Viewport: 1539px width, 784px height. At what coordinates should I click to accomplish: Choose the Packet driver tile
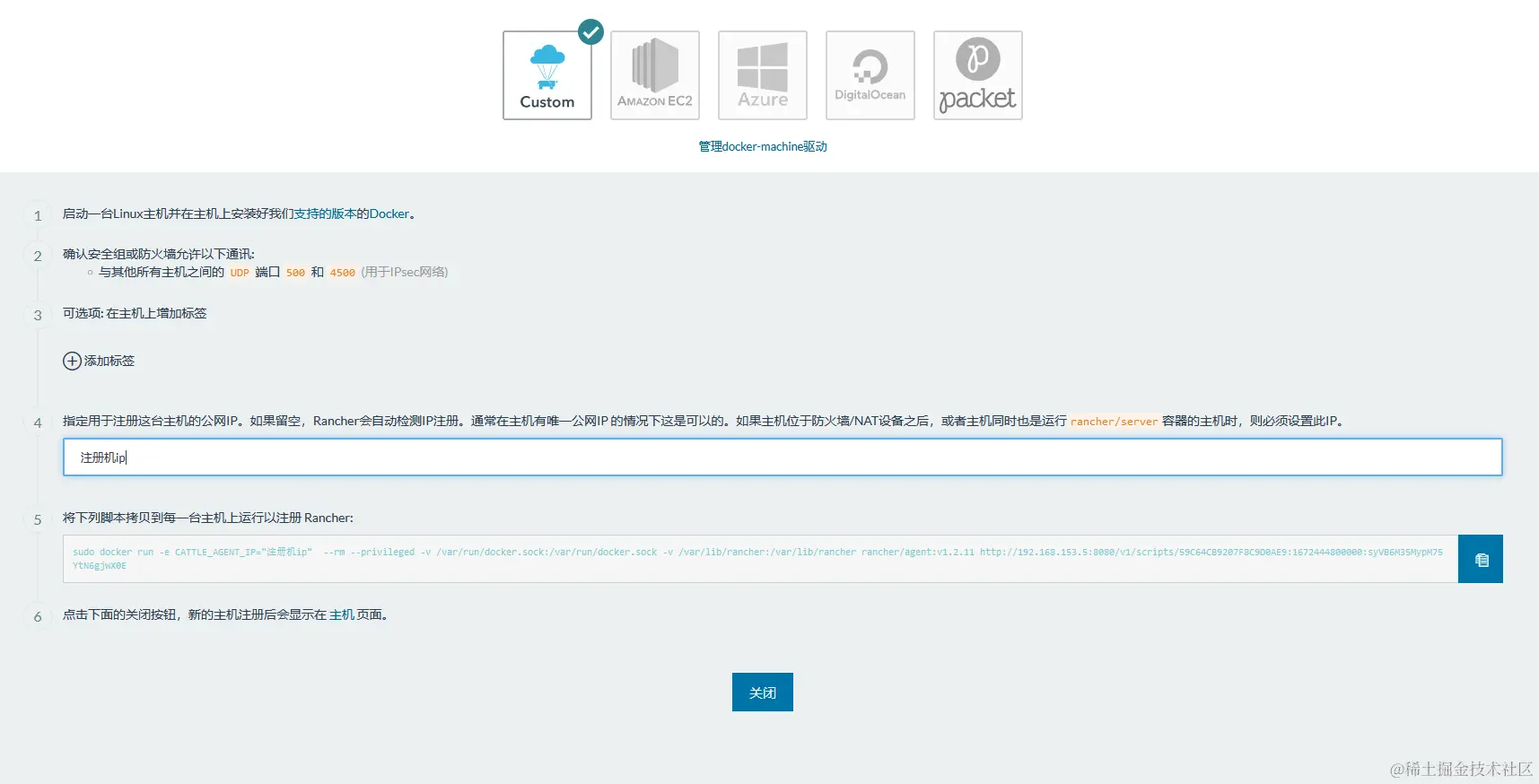[x=978, y=75]
